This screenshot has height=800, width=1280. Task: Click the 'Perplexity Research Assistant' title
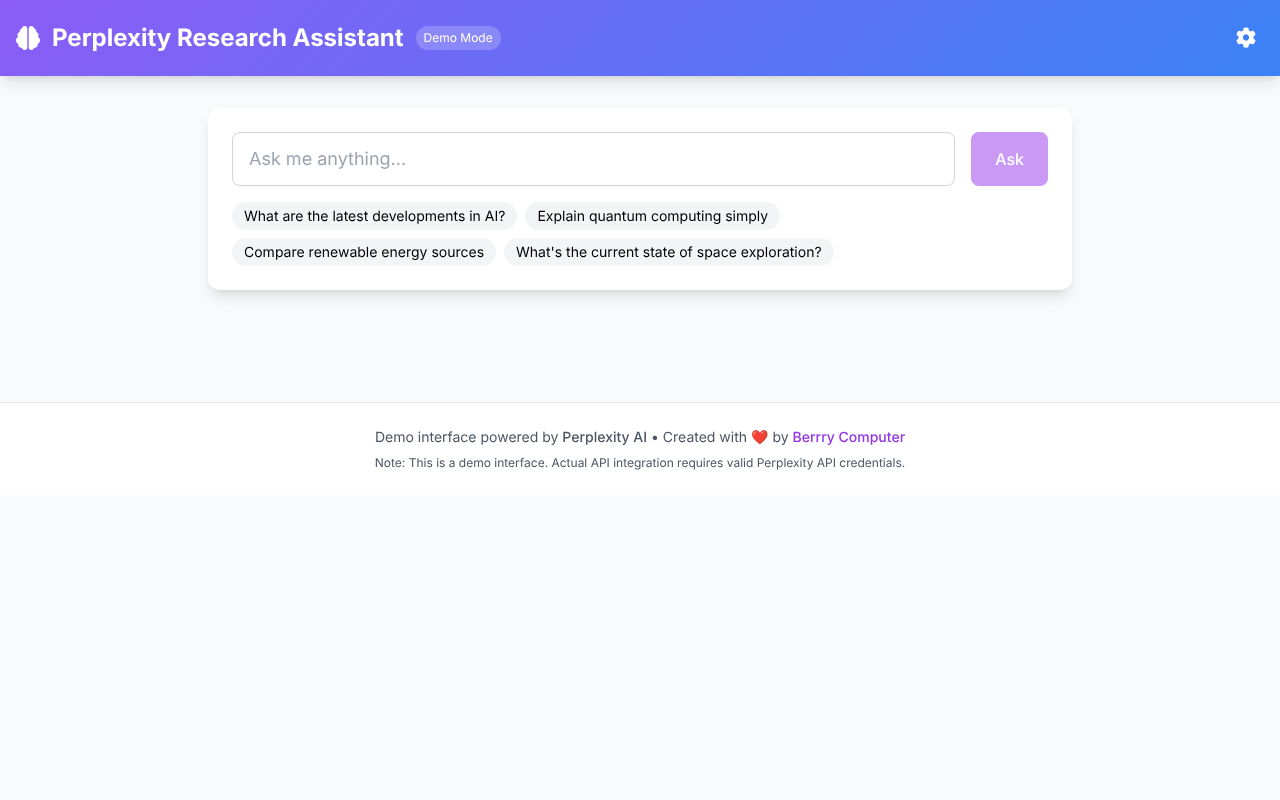click(x=227, y=37)
